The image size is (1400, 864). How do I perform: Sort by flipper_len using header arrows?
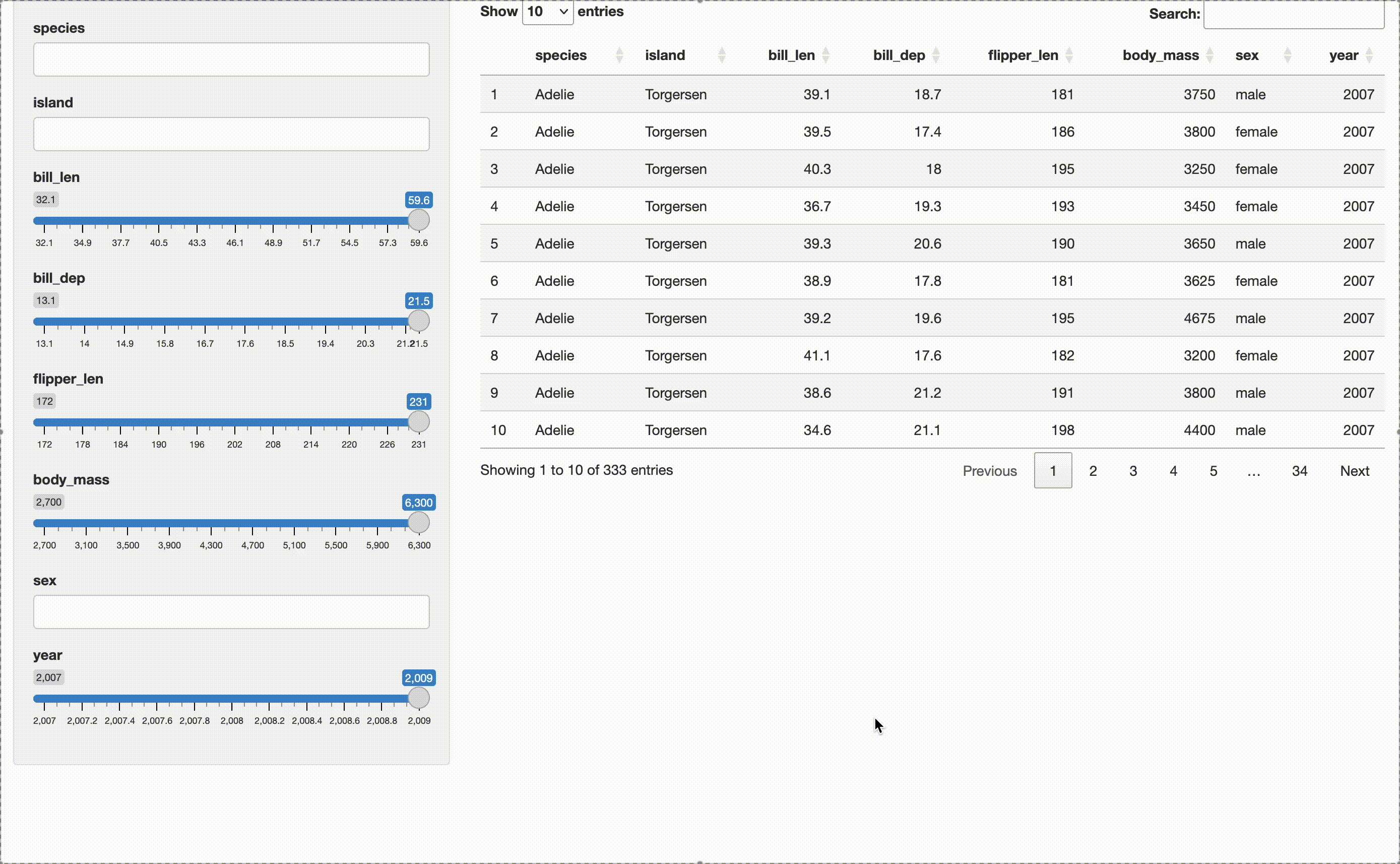pyautogui.click(x=1069, y=55)
